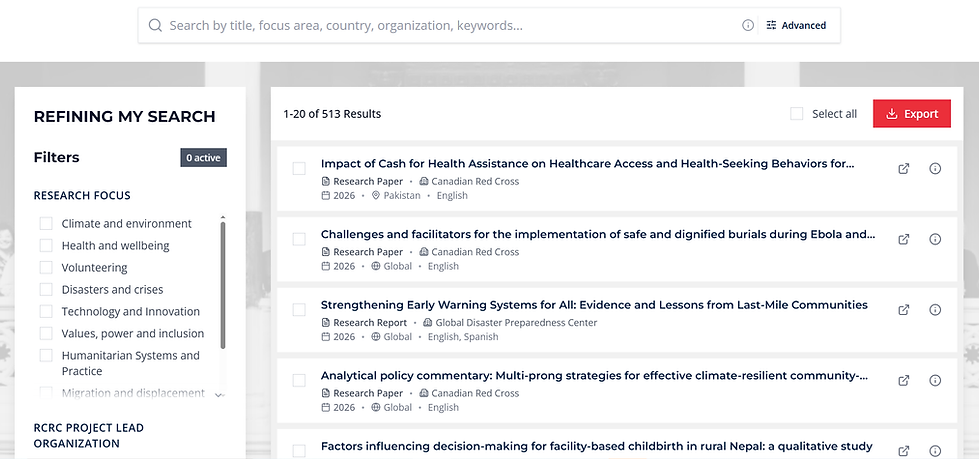Open external link for policy commentary paper
The height and width of the screenshot is (459, 979).
coord(903,380)
